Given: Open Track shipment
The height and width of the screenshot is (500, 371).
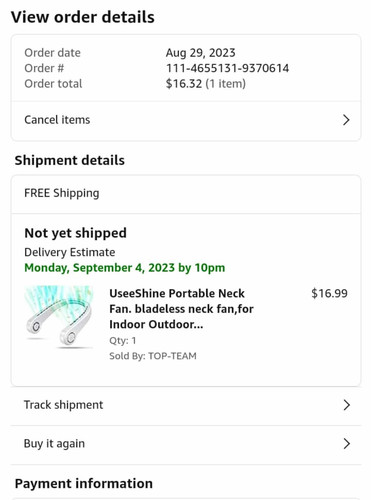Looking at the screenshot, I should click(x=186, y=405).
